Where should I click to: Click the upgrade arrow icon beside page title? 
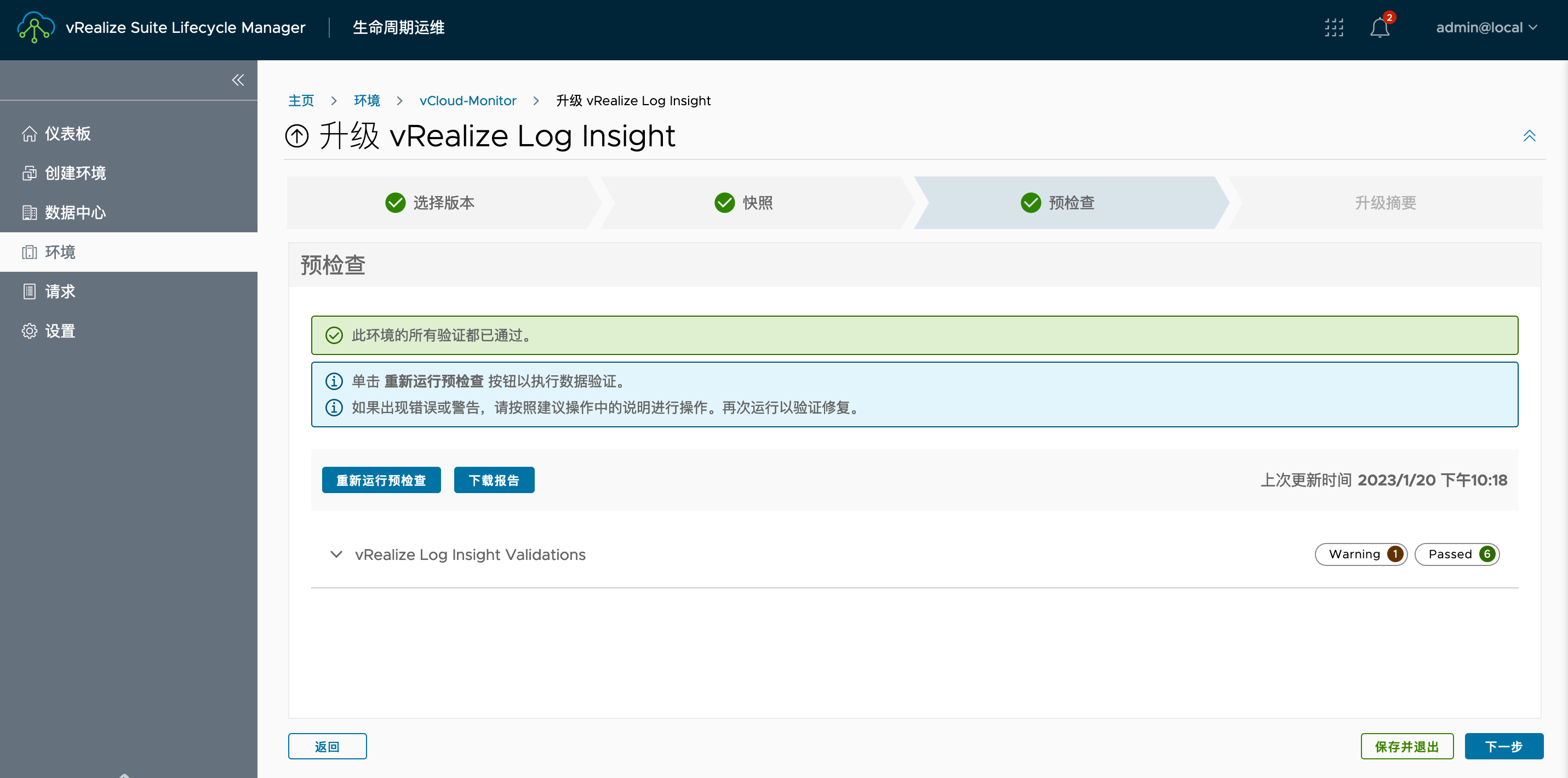tap(297, 136)
